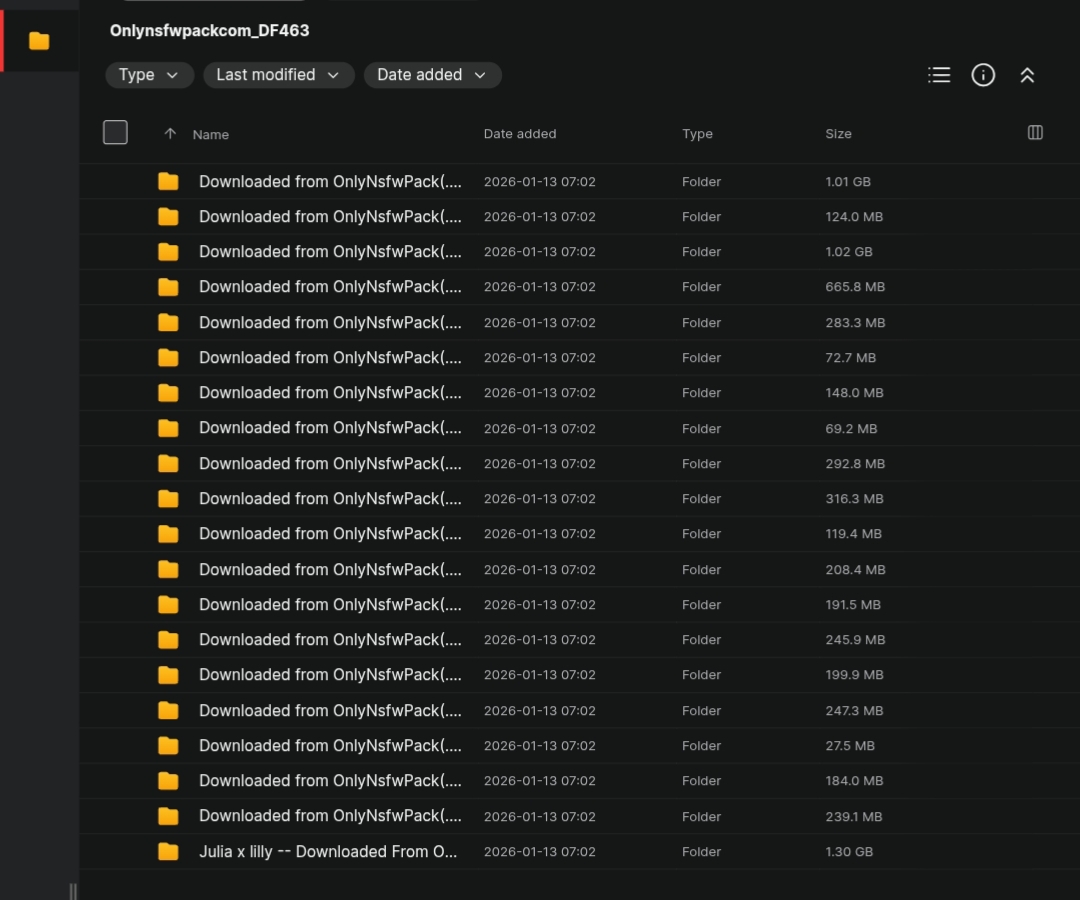1080x900 pixels.
Task: Sort by the Size column header
Action: tap(838, 134)
